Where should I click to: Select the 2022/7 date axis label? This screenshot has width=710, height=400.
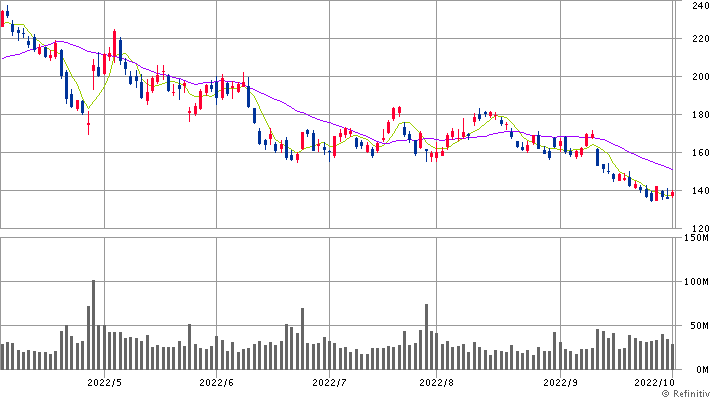tap(329, 381)
